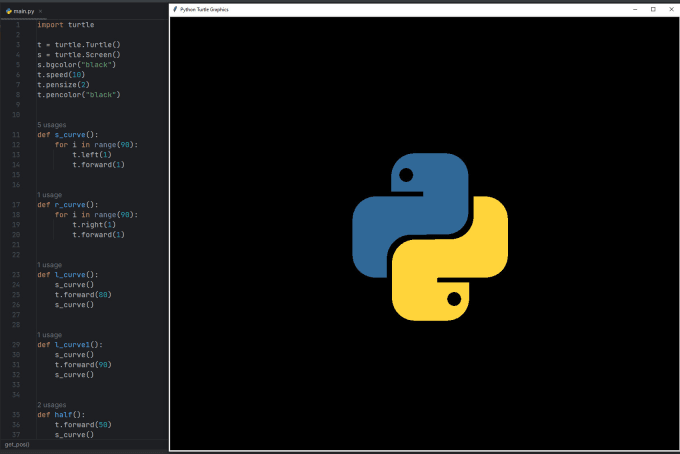Click the get_pos() breadcrumb at editor bottom
This screenshot has width=680, height=454.
tap(17, 444)
